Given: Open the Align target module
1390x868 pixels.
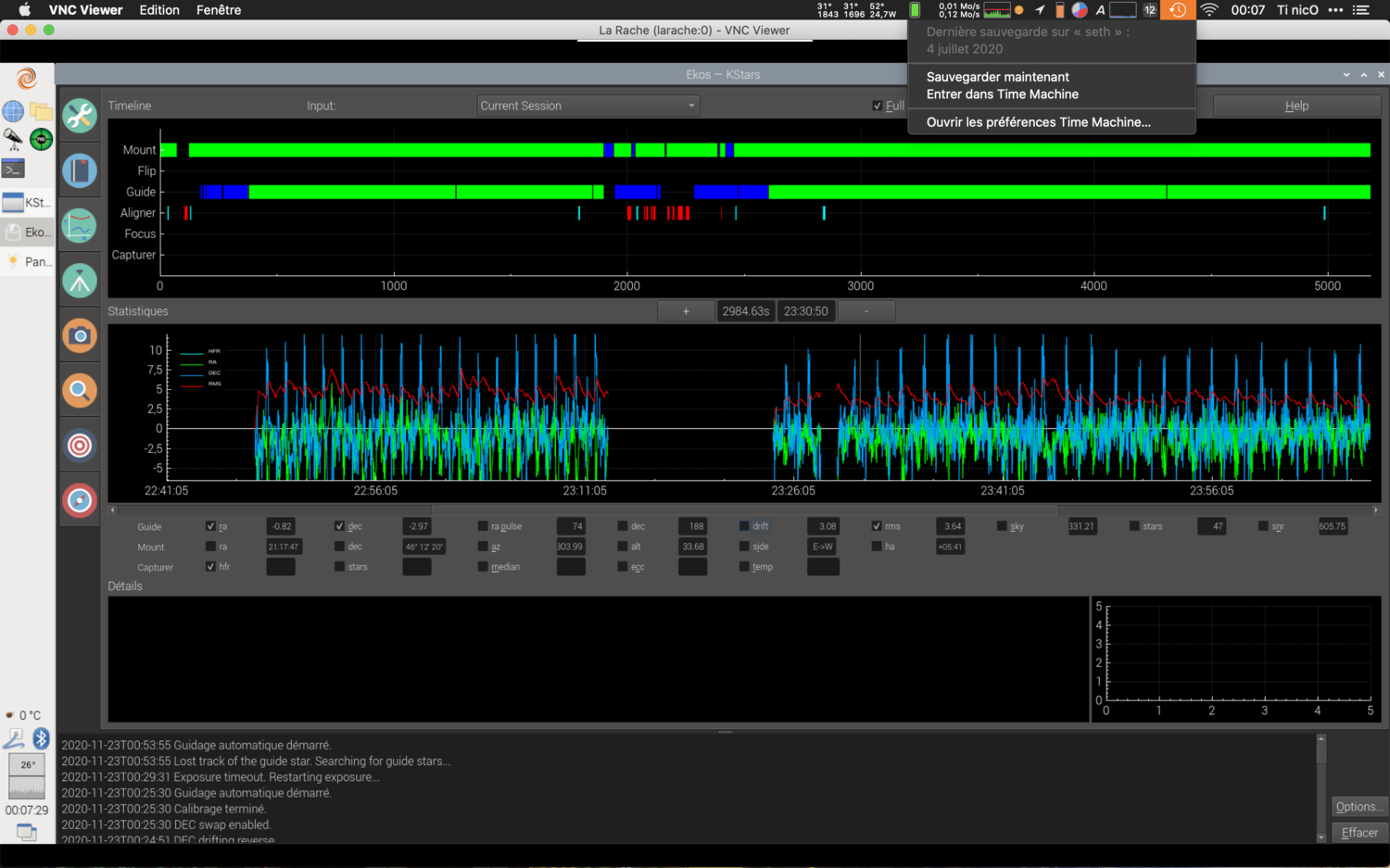Looking at the screenshot, I should point(80,446).
